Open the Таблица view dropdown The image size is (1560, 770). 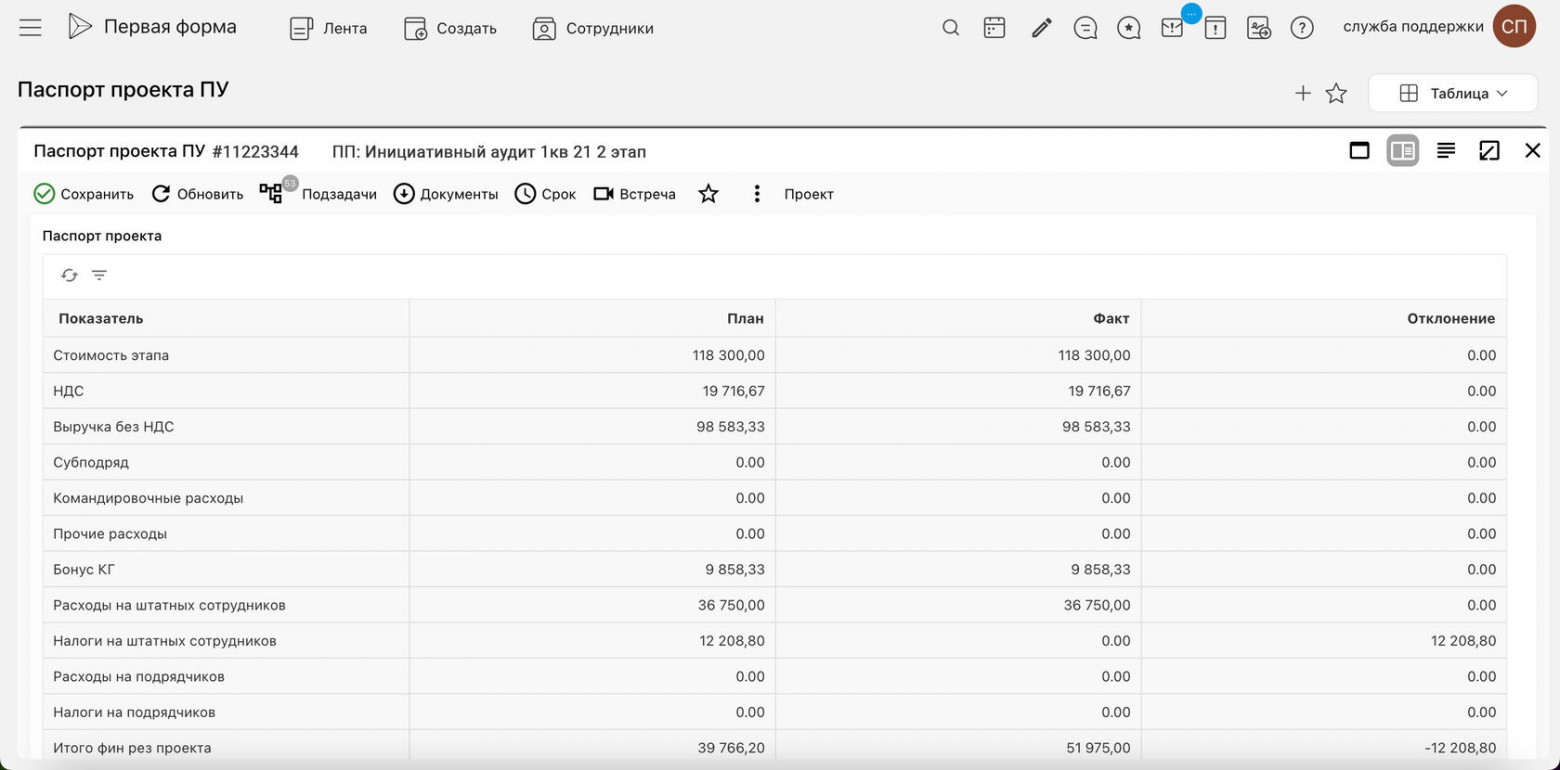[1452, 93]
